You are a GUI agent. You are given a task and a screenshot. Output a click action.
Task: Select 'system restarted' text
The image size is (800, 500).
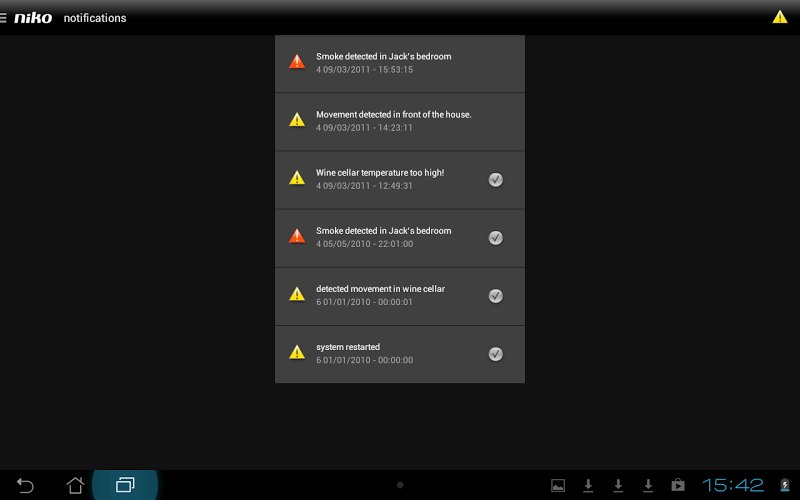[348, 347]
